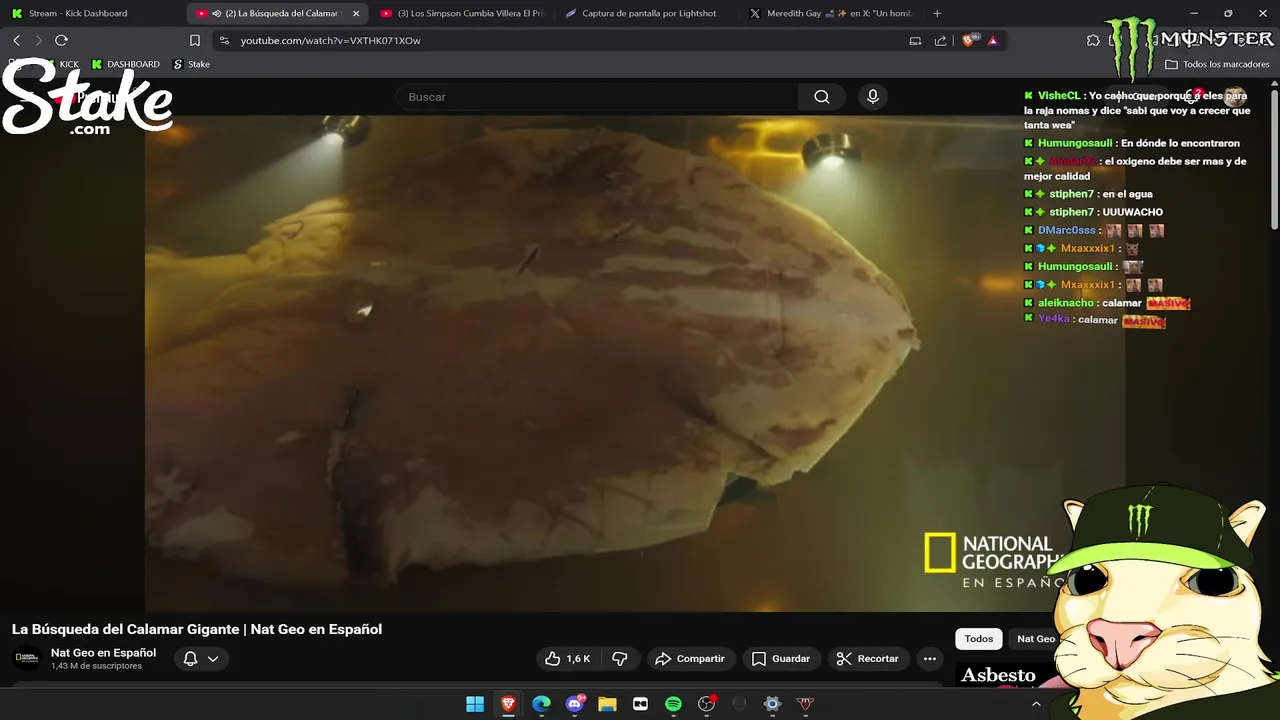
Task: Click the Compartir share button
Action: point(690,659)
